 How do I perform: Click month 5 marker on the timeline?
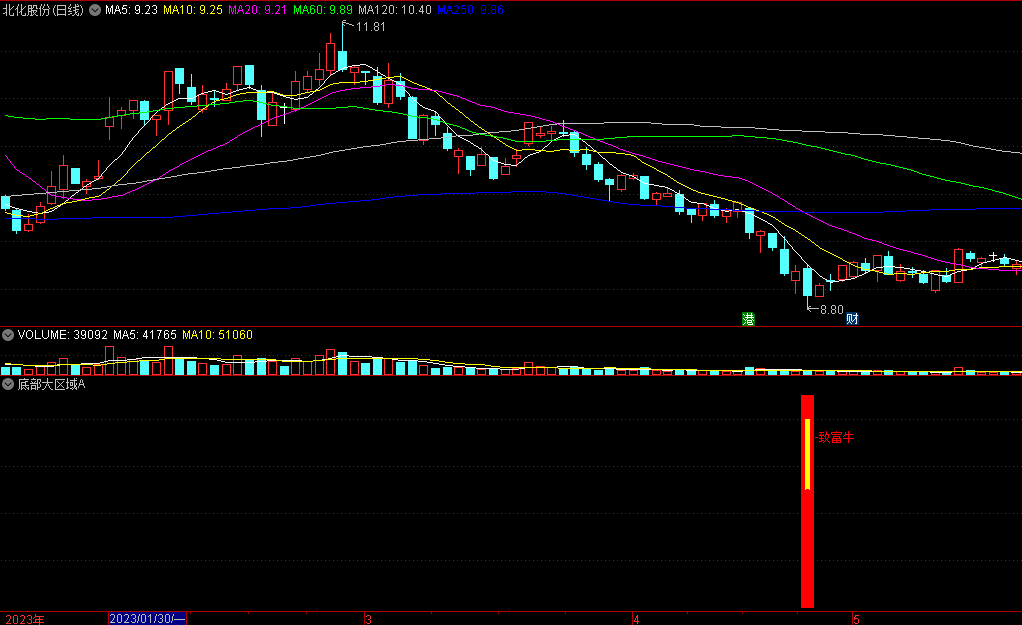(x=856, y=619)
